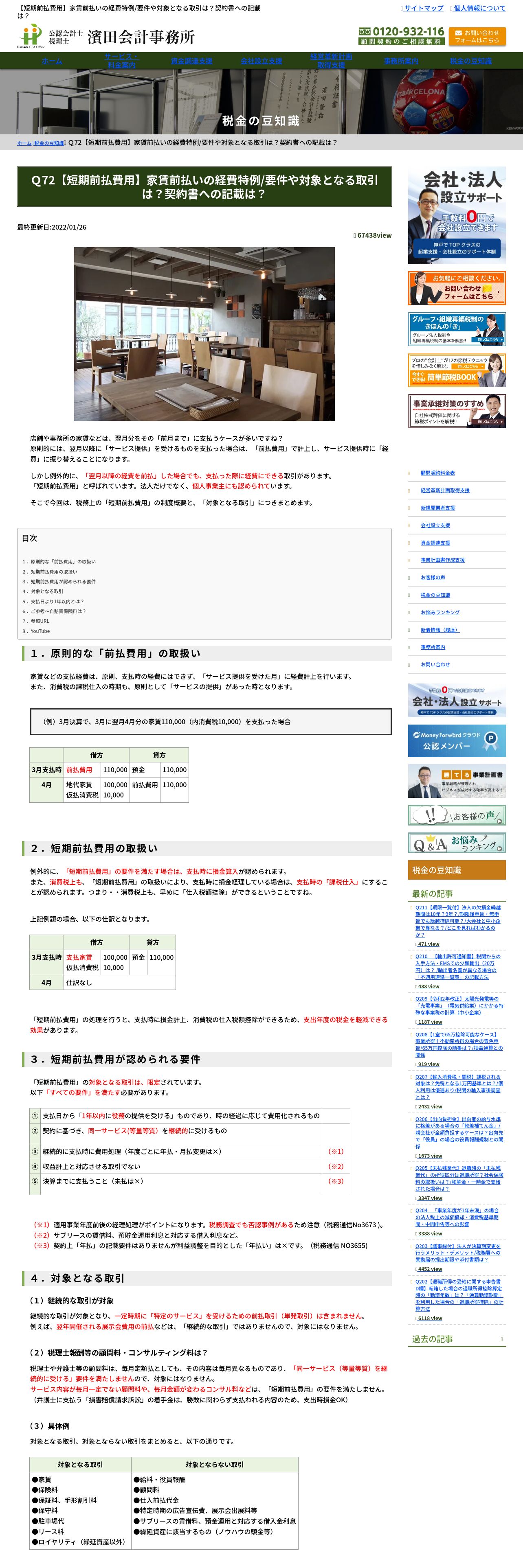Click the Q&A お悩みランキング banner
The width and height of the screenshot is (523, 1568).
(x=457, y=843)
